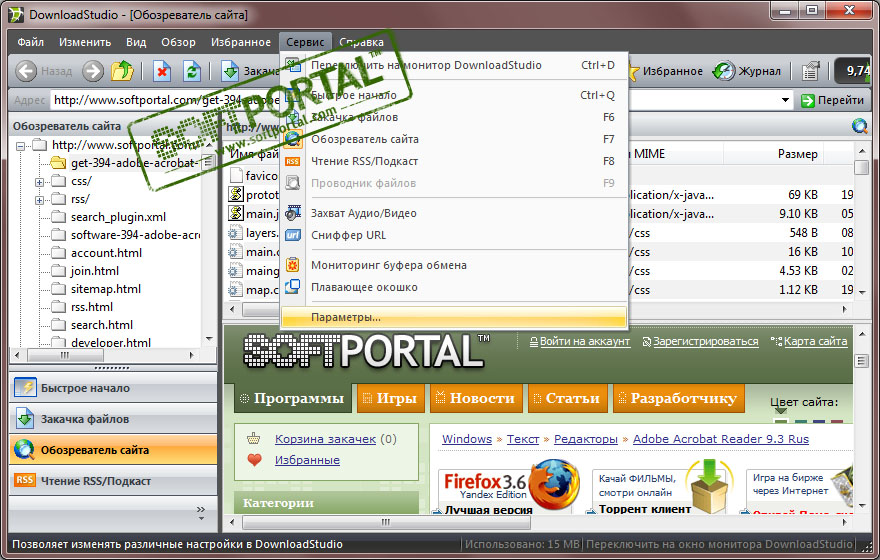Image resolution: width=880 pixels, height=560 pixels.
Task: Click the web preview horizontal scrollbar
Action: (386, 522)
